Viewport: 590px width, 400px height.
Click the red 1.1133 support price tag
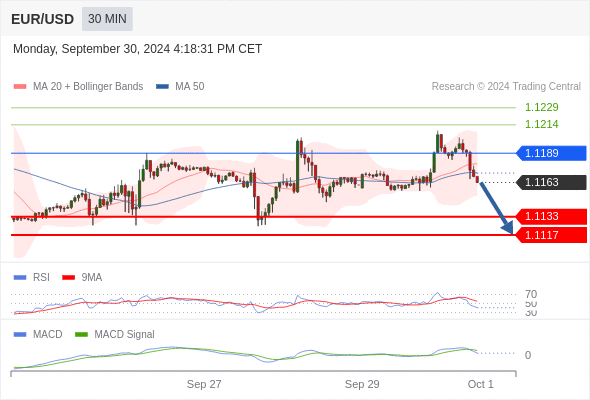[x=551, y=216]
